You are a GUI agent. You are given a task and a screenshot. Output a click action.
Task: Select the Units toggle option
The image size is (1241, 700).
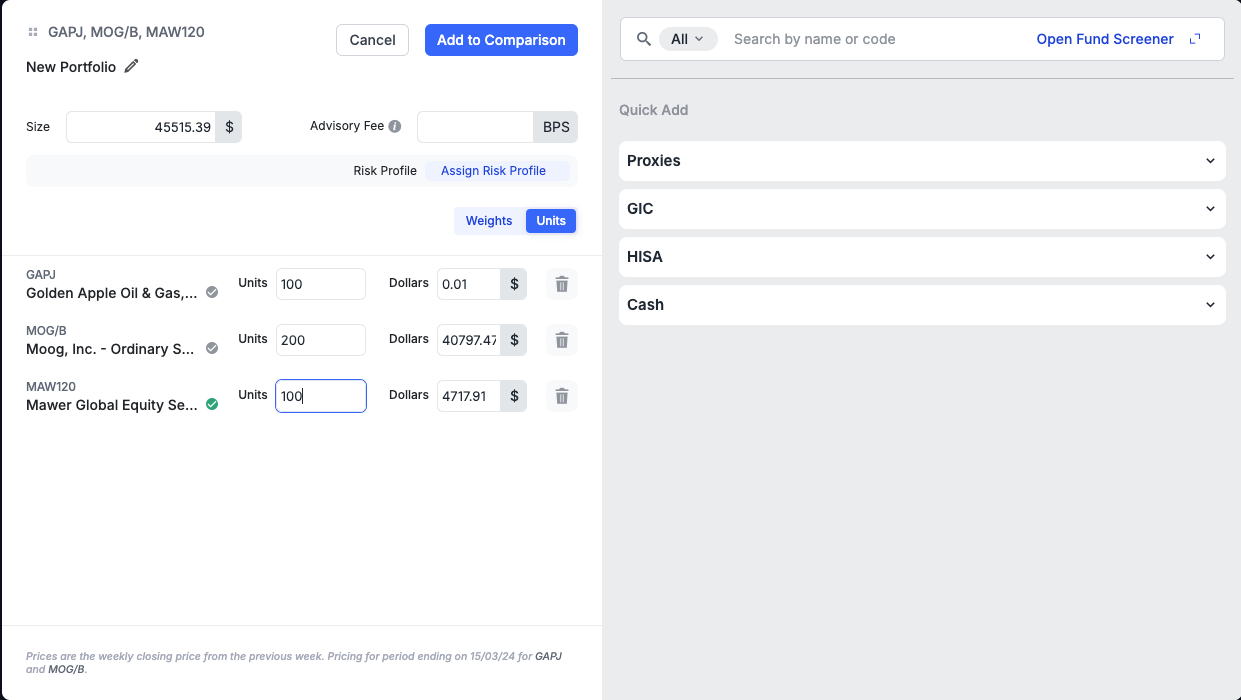551,221
